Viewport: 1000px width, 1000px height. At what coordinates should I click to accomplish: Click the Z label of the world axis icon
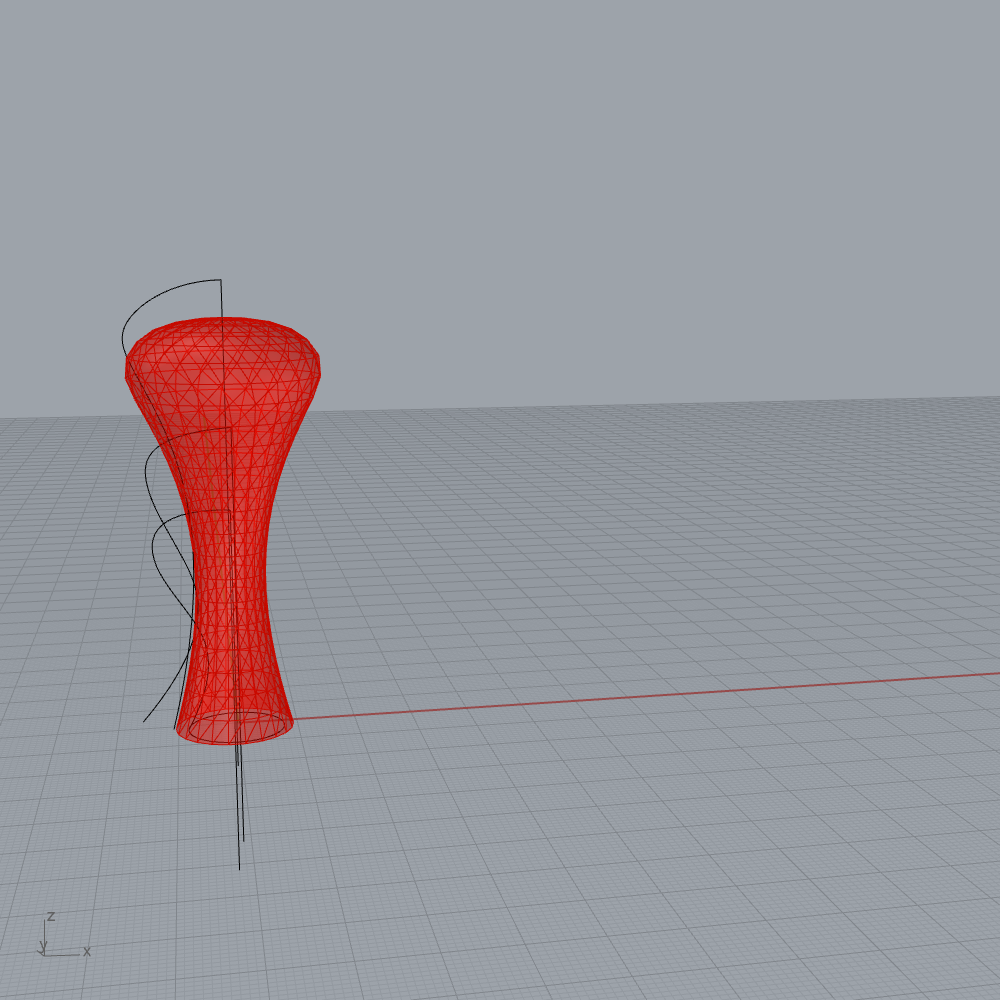click(x=50, y=916)
